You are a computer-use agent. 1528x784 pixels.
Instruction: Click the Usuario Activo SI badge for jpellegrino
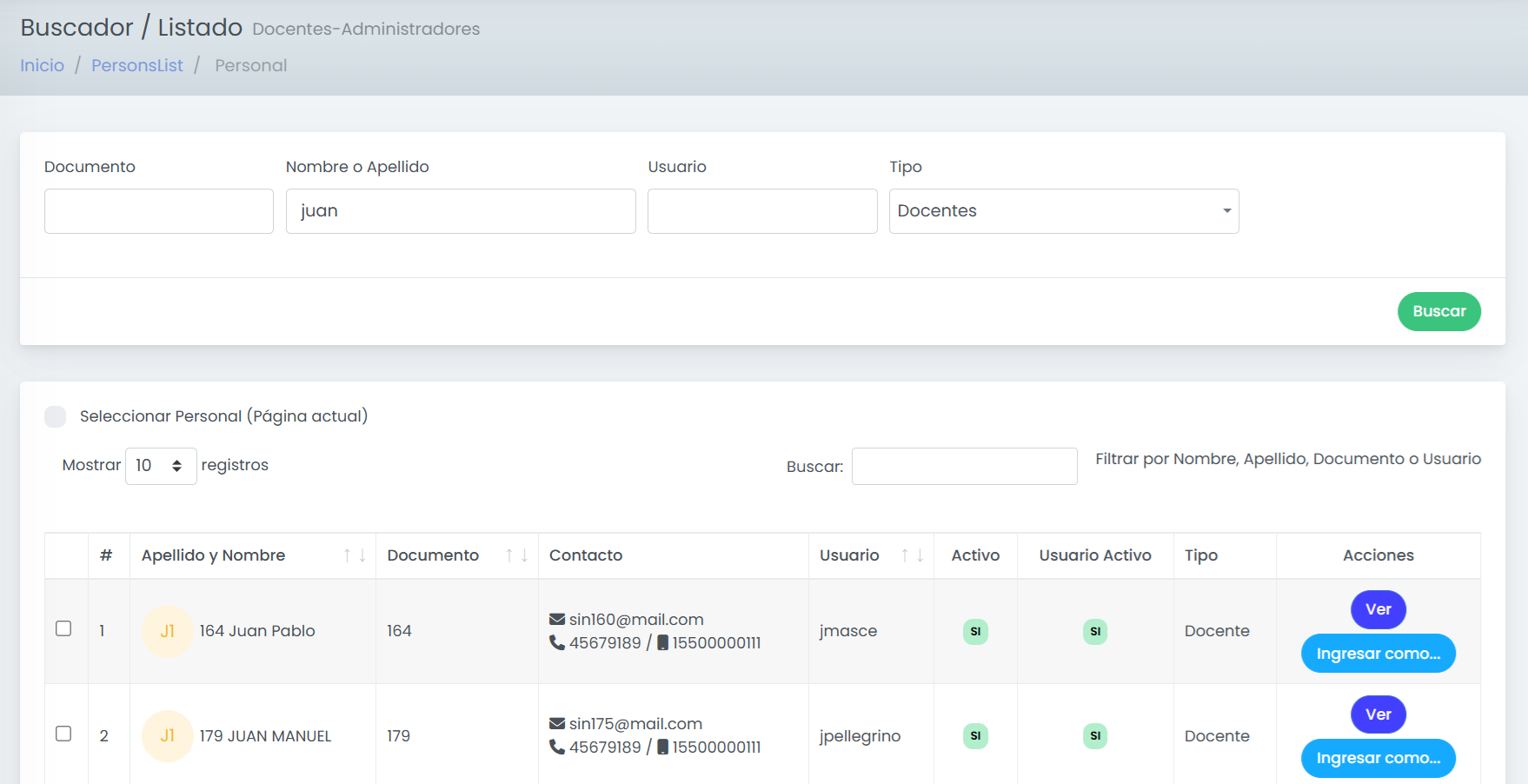pyautogui.click(x=1095, y=736)
